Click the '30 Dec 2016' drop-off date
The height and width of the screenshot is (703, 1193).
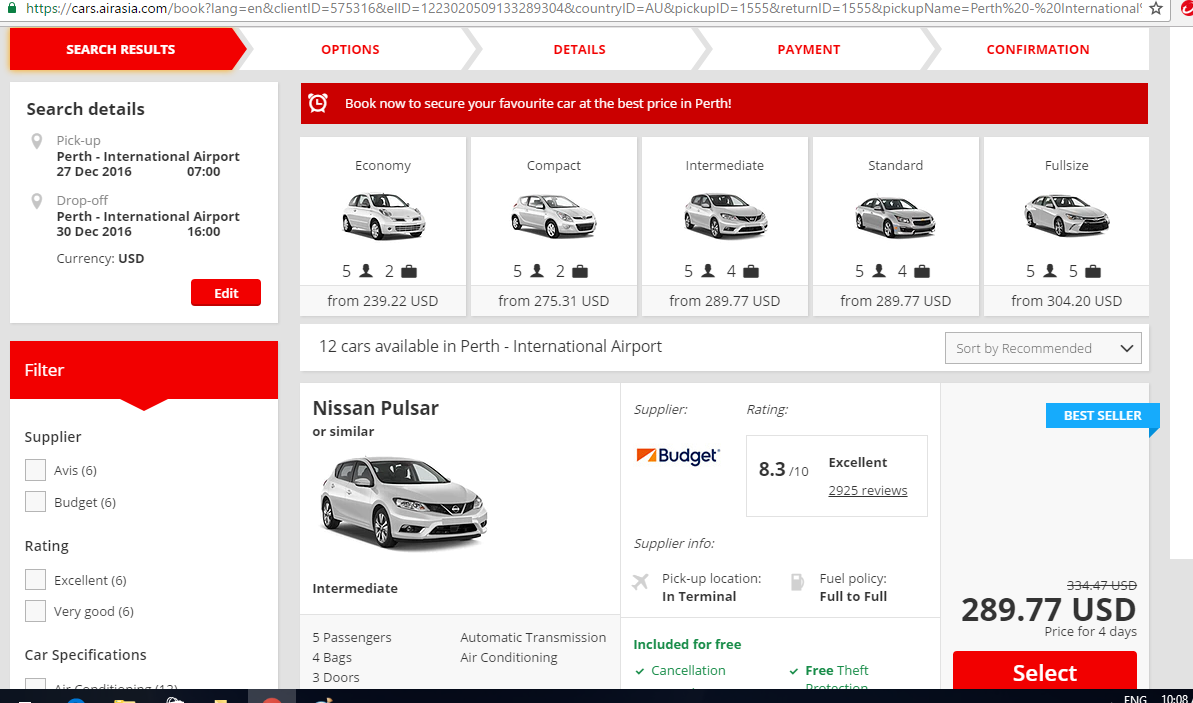click(x=94, y=231)
